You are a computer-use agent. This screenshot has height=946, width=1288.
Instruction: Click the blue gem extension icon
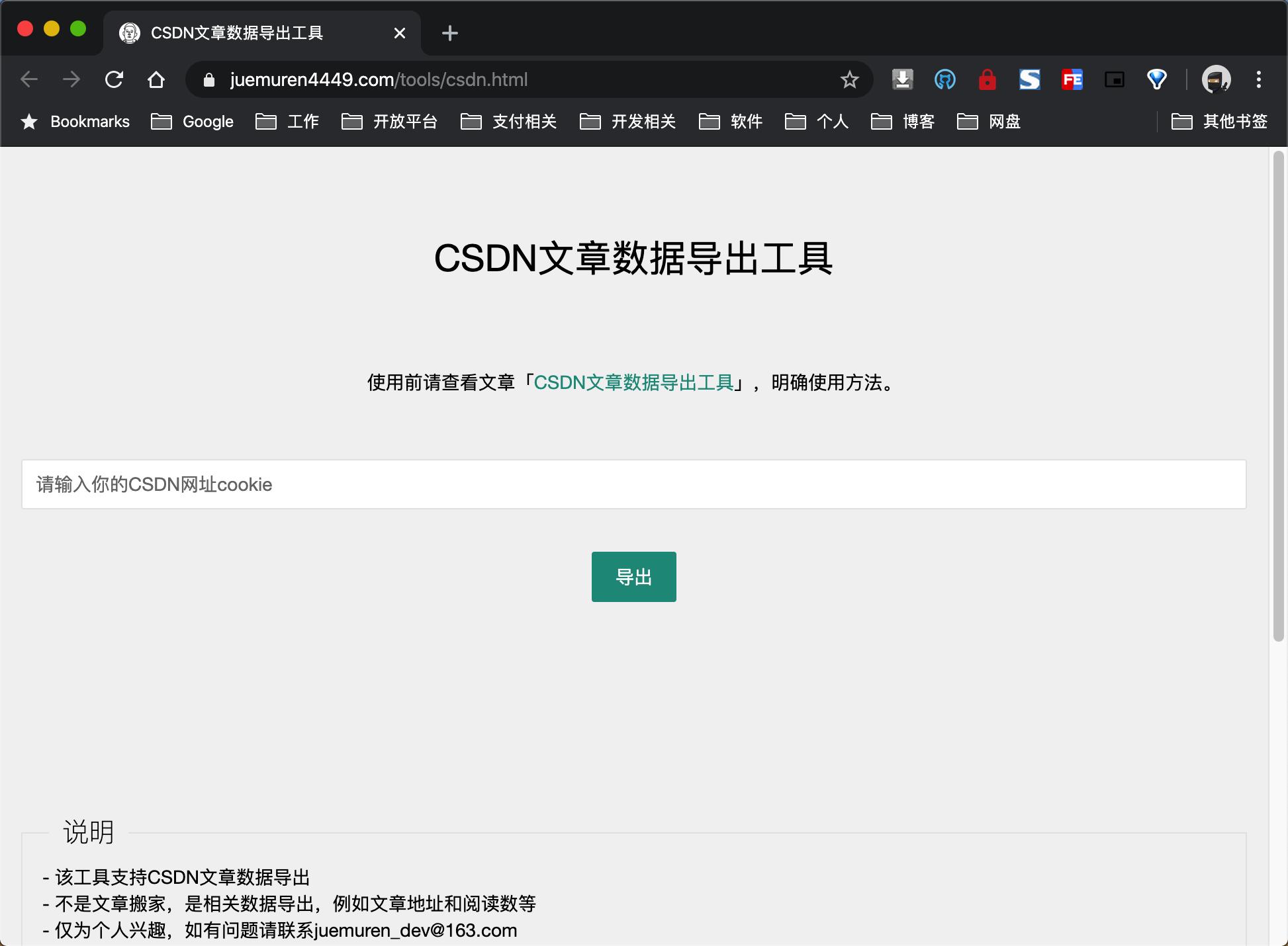pyautogui.click(x=1157, y=79)
